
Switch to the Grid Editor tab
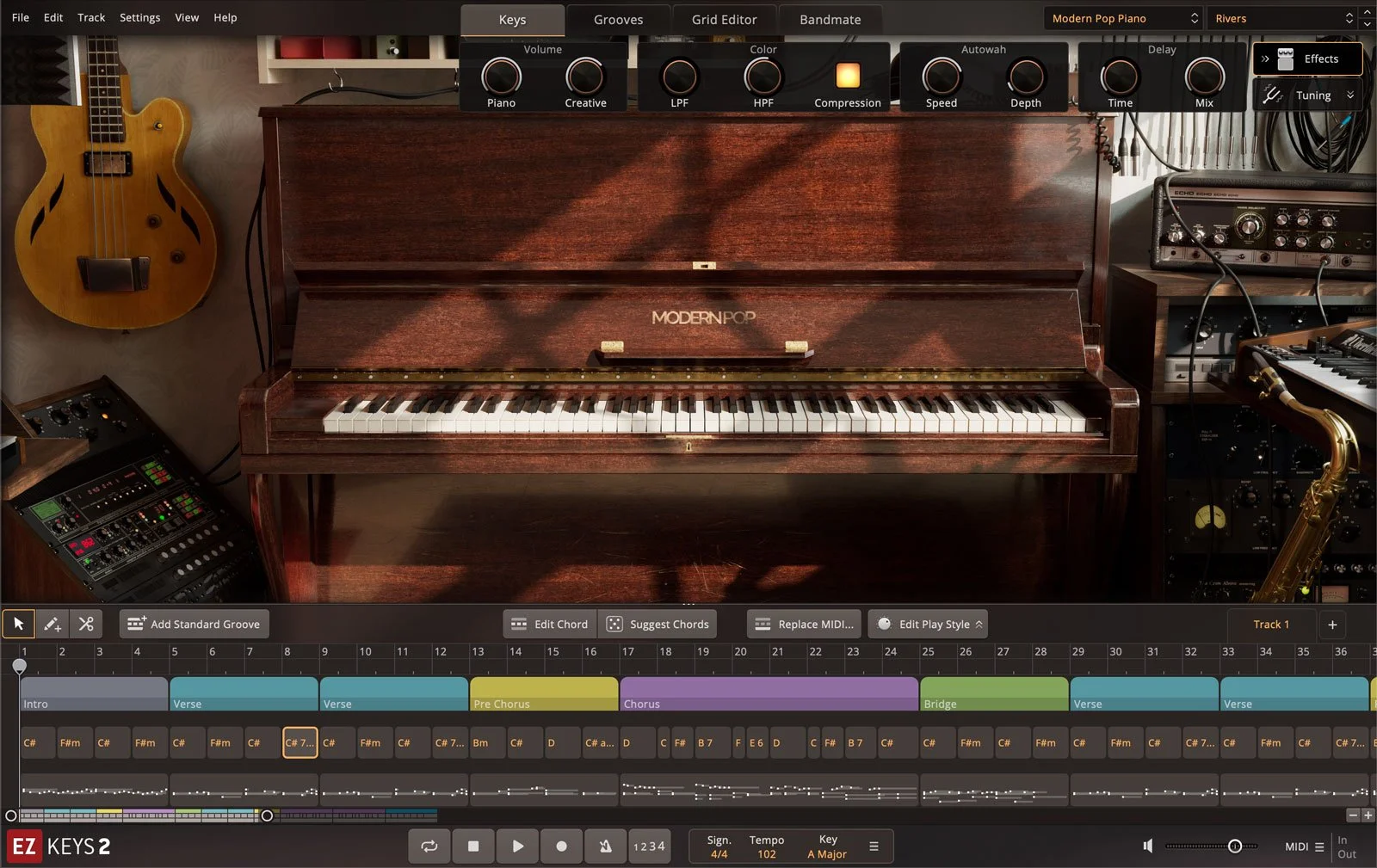pos(724,20)
